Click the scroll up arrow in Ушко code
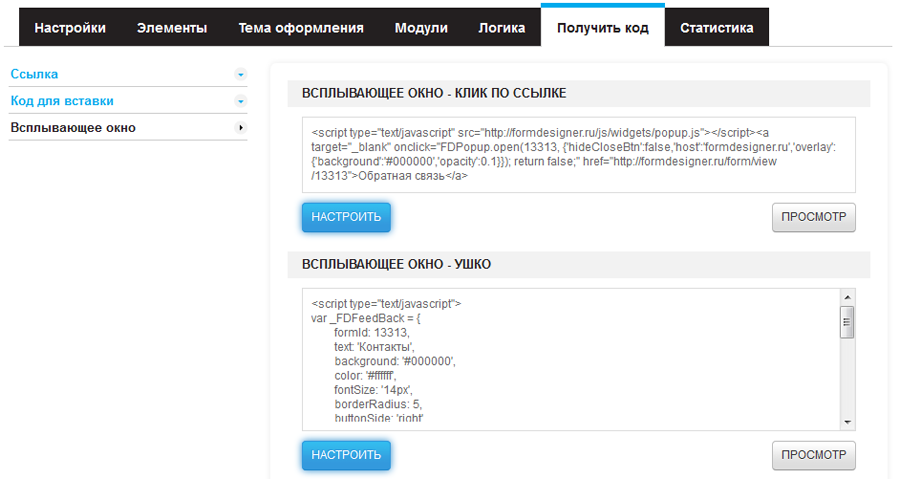Image resolution: width=900 pixels, height=479 pixels. click(x=847, y=298)
